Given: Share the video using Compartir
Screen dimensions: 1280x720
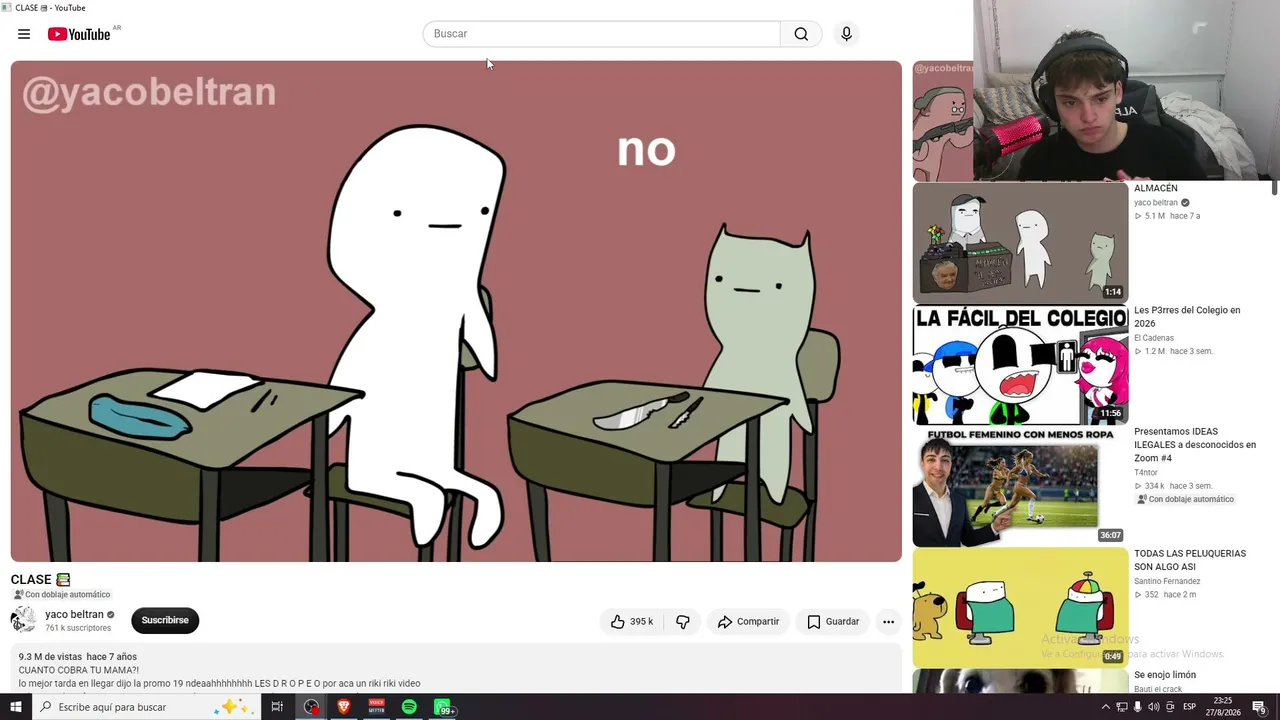Looking at the screenshot, I should tap(748, 622).
